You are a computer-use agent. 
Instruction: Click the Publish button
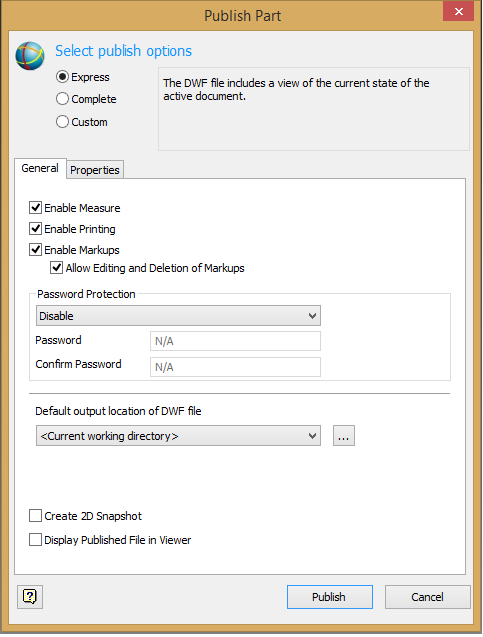click(329, 596)
